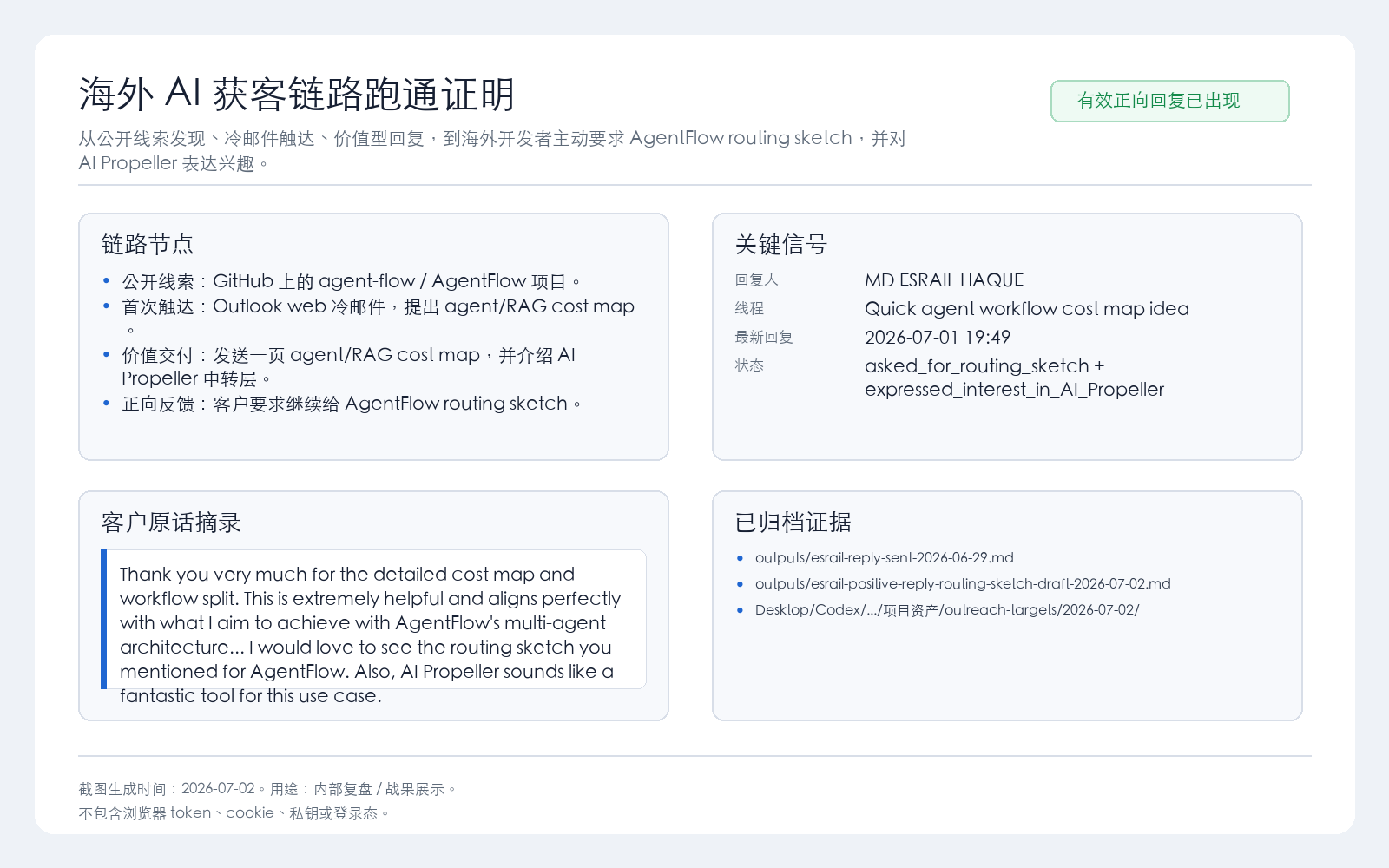Select the 链路节点 card heading
Screen dimensions: 1389x868
[x=147, y=245]
